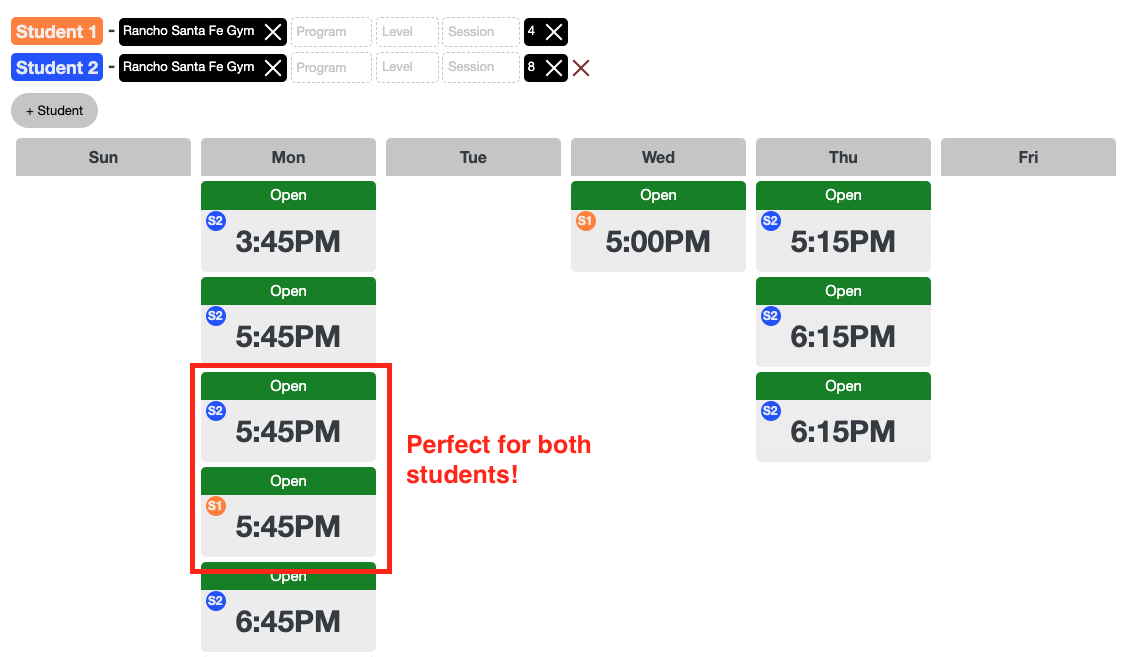Screen dimensions: 1125x657
Task: Click the S2 badge on Monday 3:45PM class
Action: [x=216, y=221]
